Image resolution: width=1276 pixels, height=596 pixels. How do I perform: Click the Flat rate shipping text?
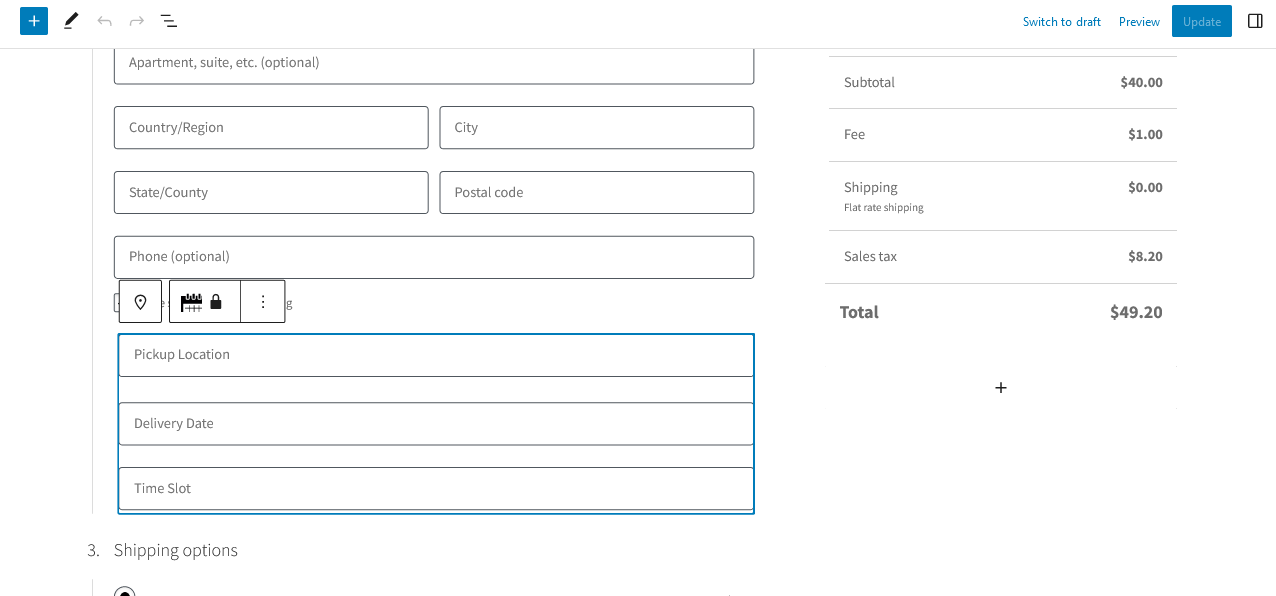point(884,208)
